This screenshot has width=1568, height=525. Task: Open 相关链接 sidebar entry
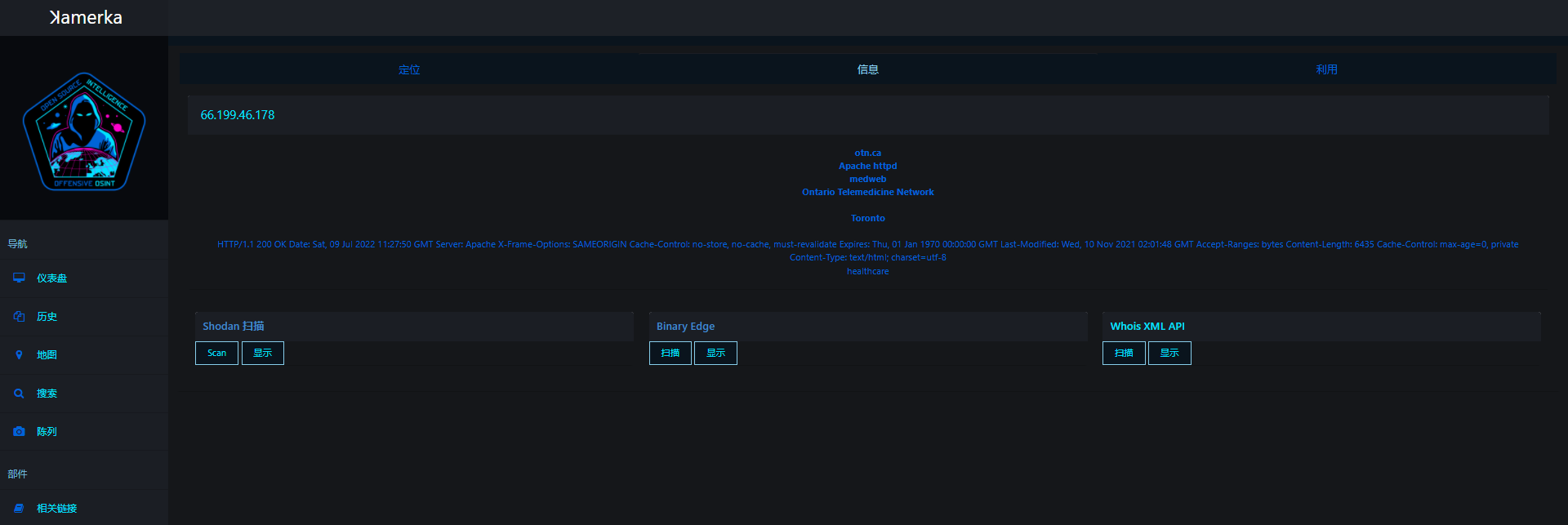coord(84,508)
